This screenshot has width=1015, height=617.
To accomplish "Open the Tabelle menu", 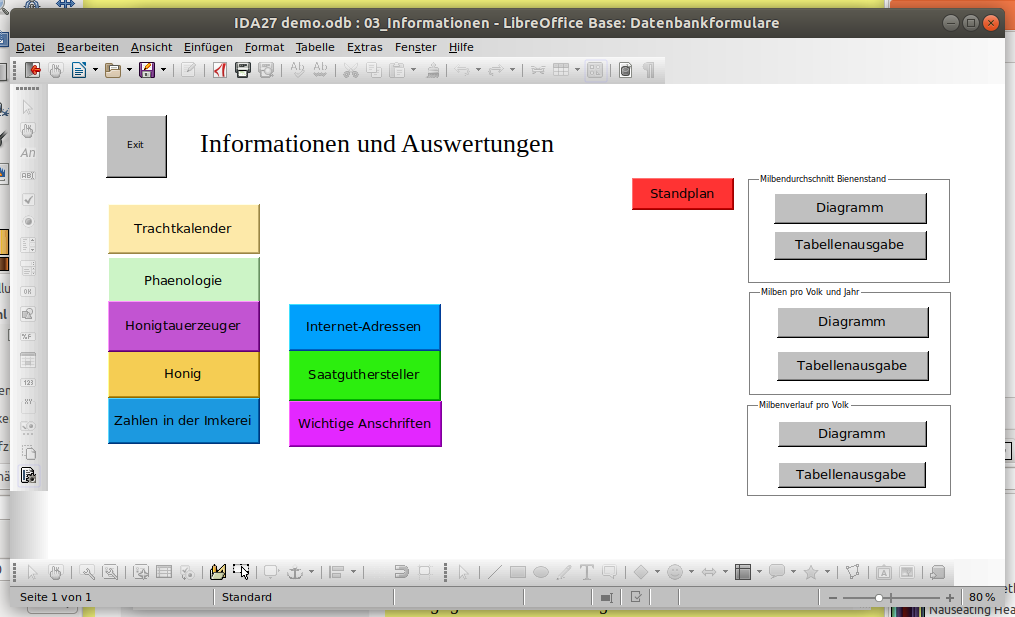I will tap(315, 47).
